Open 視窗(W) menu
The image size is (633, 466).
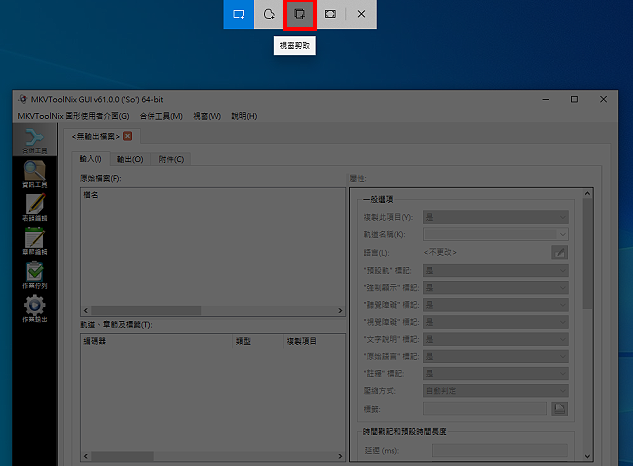[207, 116]
